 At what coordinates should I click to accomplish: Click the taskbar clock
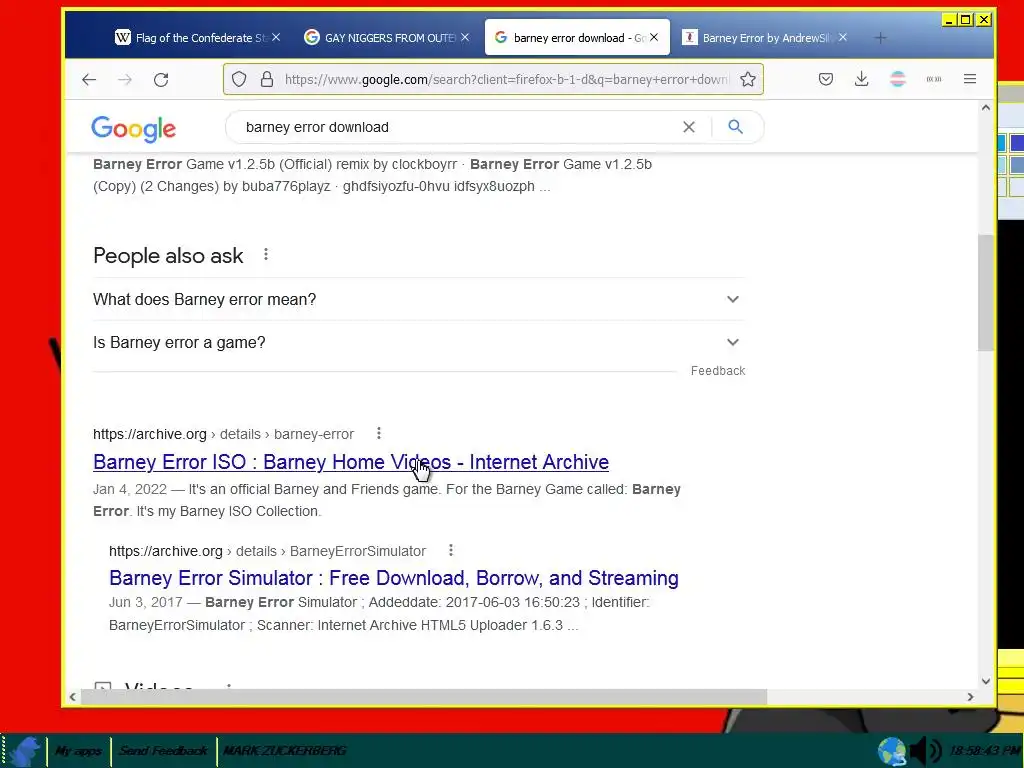coord(984,751)
